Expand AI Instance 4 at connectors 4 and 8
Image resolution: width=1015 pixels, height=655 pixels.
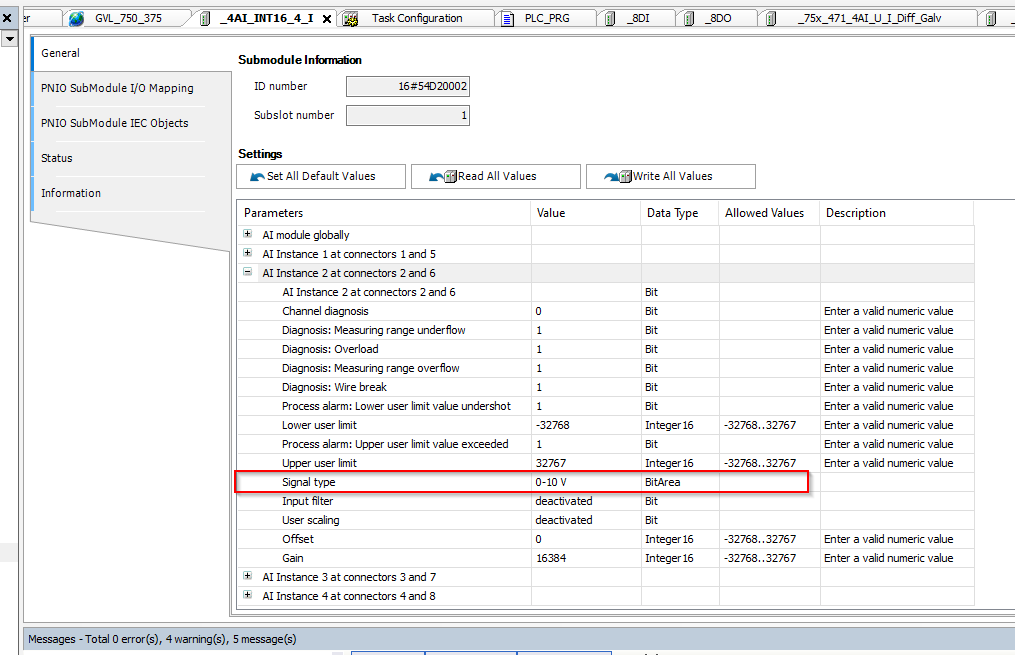[247, 594]
